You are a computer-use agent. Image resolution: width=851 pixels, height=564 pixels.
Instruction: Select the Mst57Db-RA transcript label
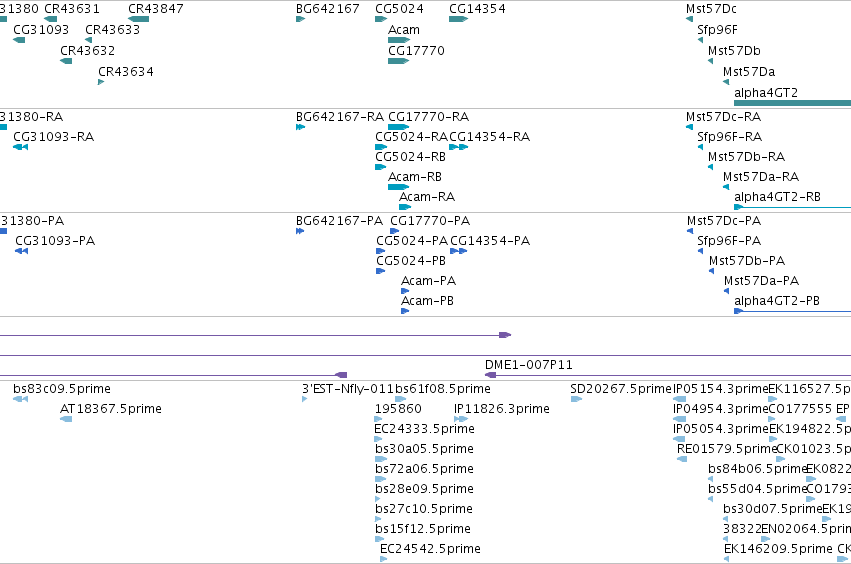[747, 157]
